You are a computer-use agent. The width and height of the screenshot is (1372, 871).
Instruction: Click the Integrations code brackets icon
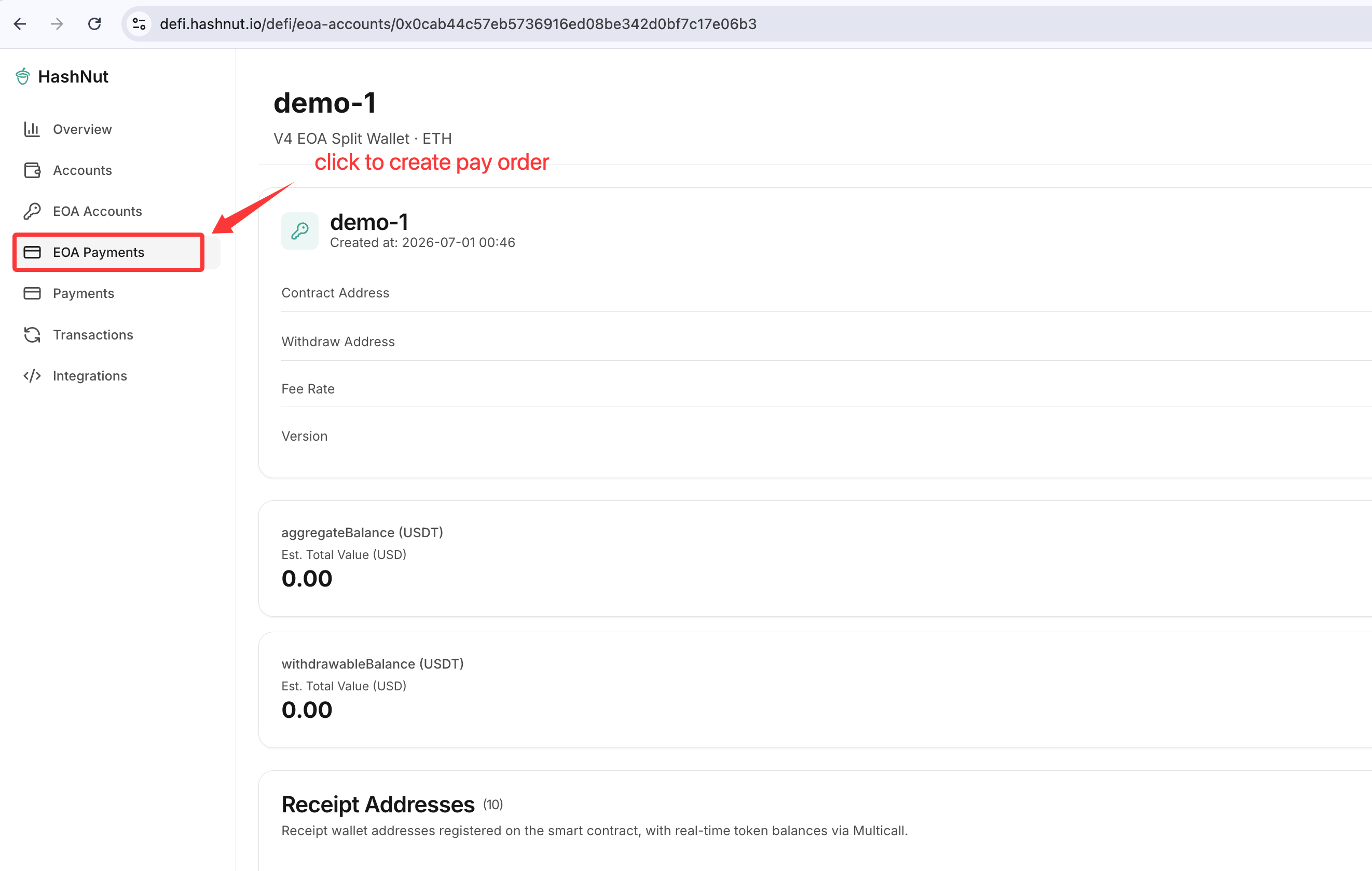click(32, 376)
